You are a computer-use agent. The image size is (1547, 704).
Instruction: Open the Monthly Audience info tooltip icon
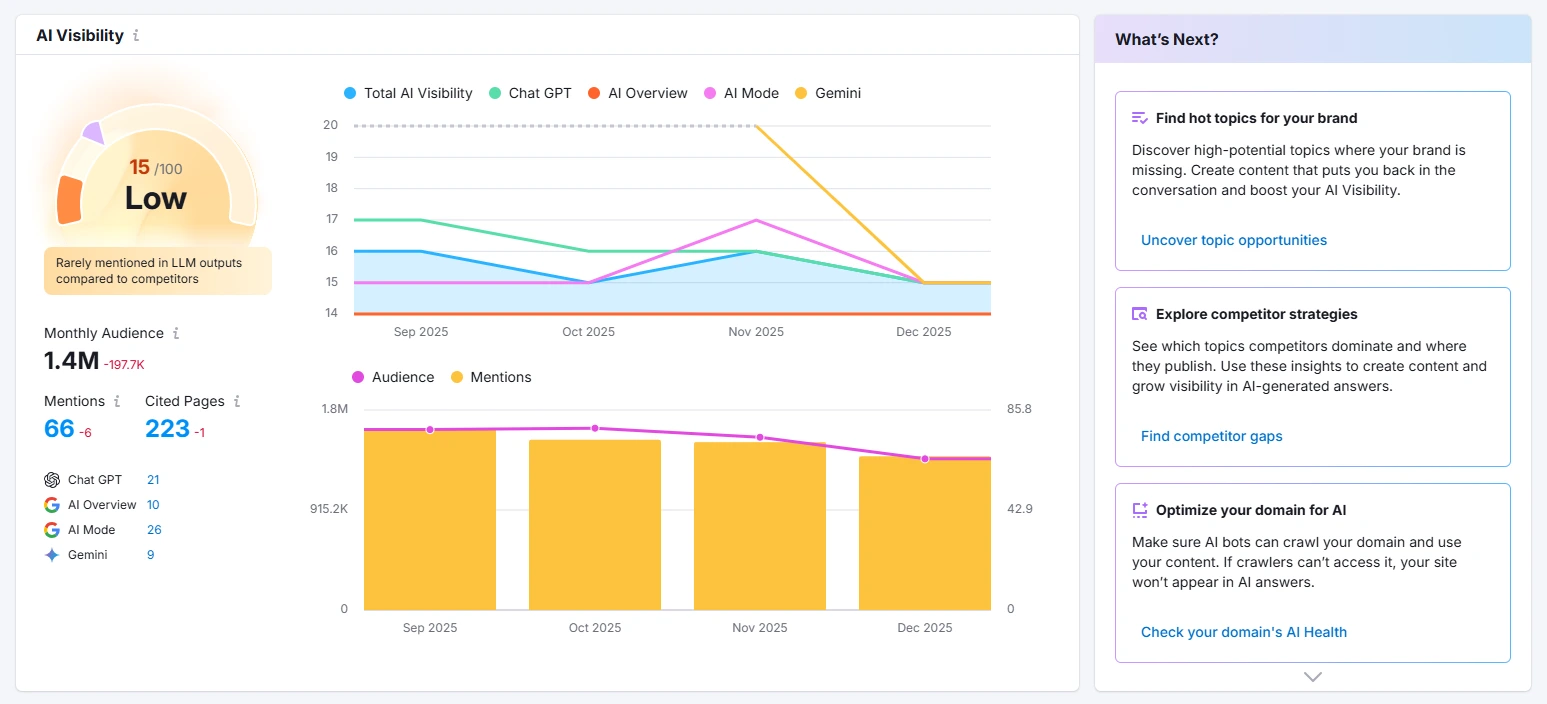(176, 333)
